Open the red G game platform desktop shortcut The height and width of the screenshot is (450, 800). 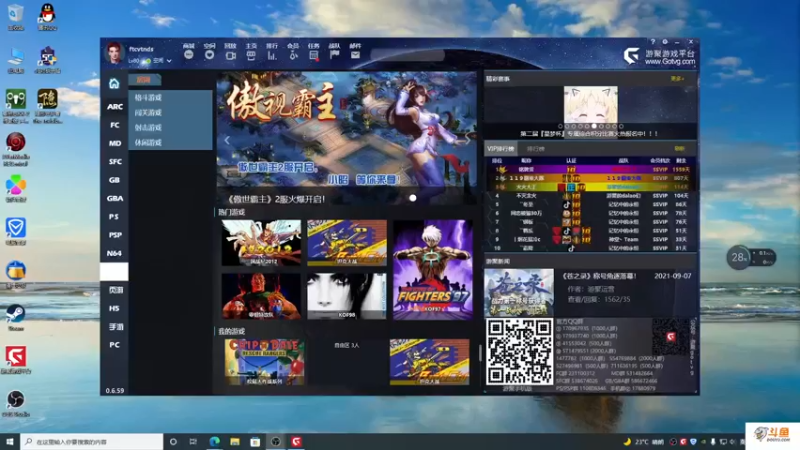pyautogui.click(x=15, y=359)
